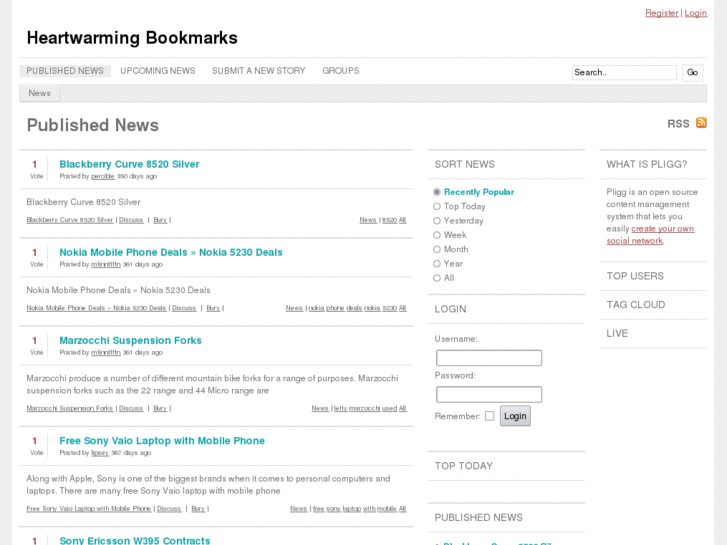The width and height of the screenshot is (727, 545).
Task: Click vote count on Blackberry Curve story
Action: point(34,164)
